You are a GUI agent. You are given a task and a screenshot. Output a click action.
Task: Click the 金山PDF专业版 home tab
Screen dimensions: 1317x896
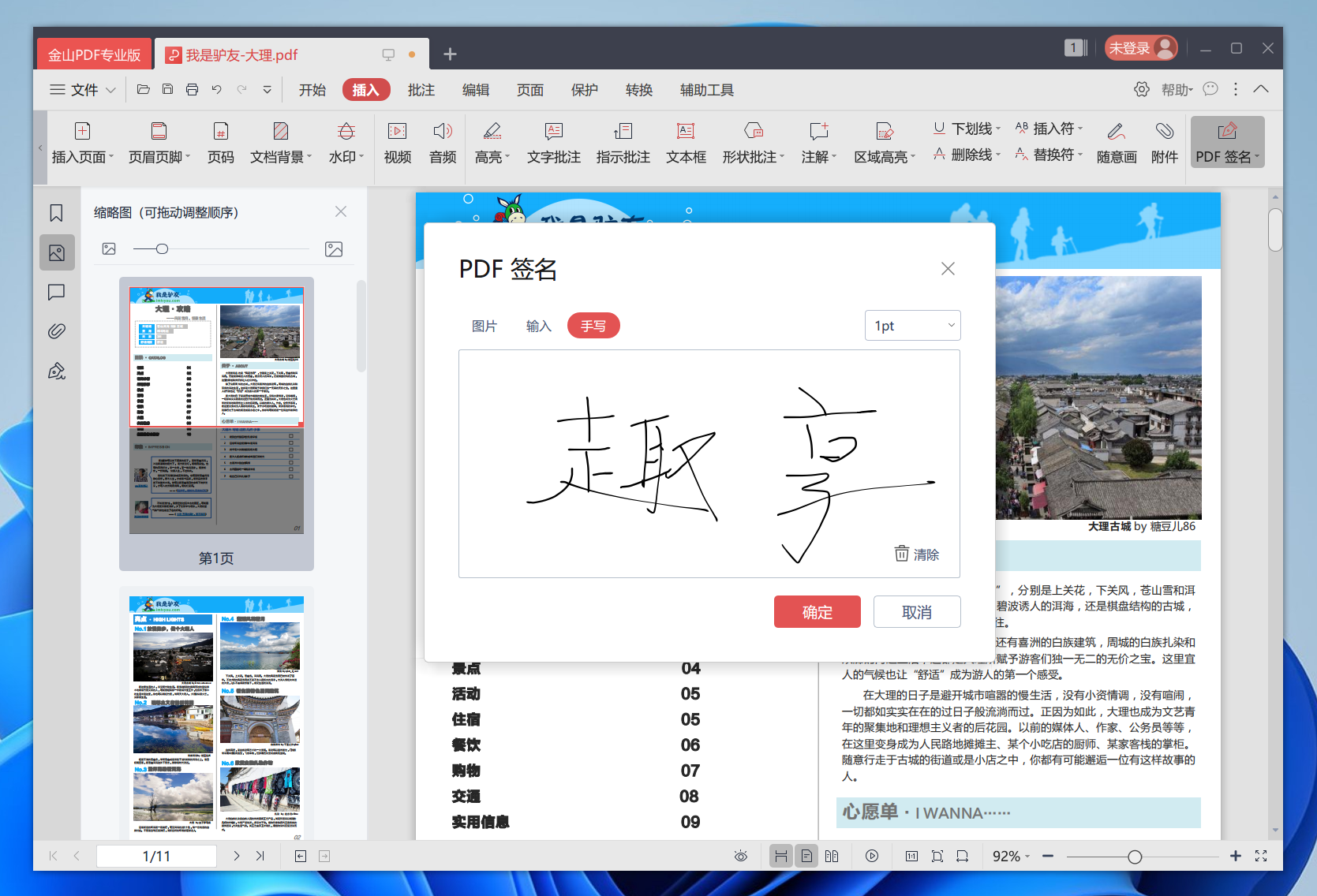coord(94,54)
